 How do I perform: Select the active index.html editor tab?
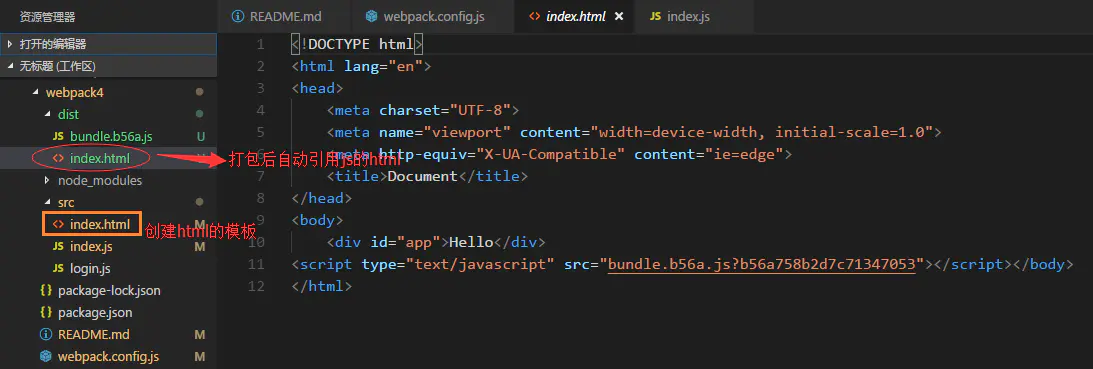click(x=574, y=16)
